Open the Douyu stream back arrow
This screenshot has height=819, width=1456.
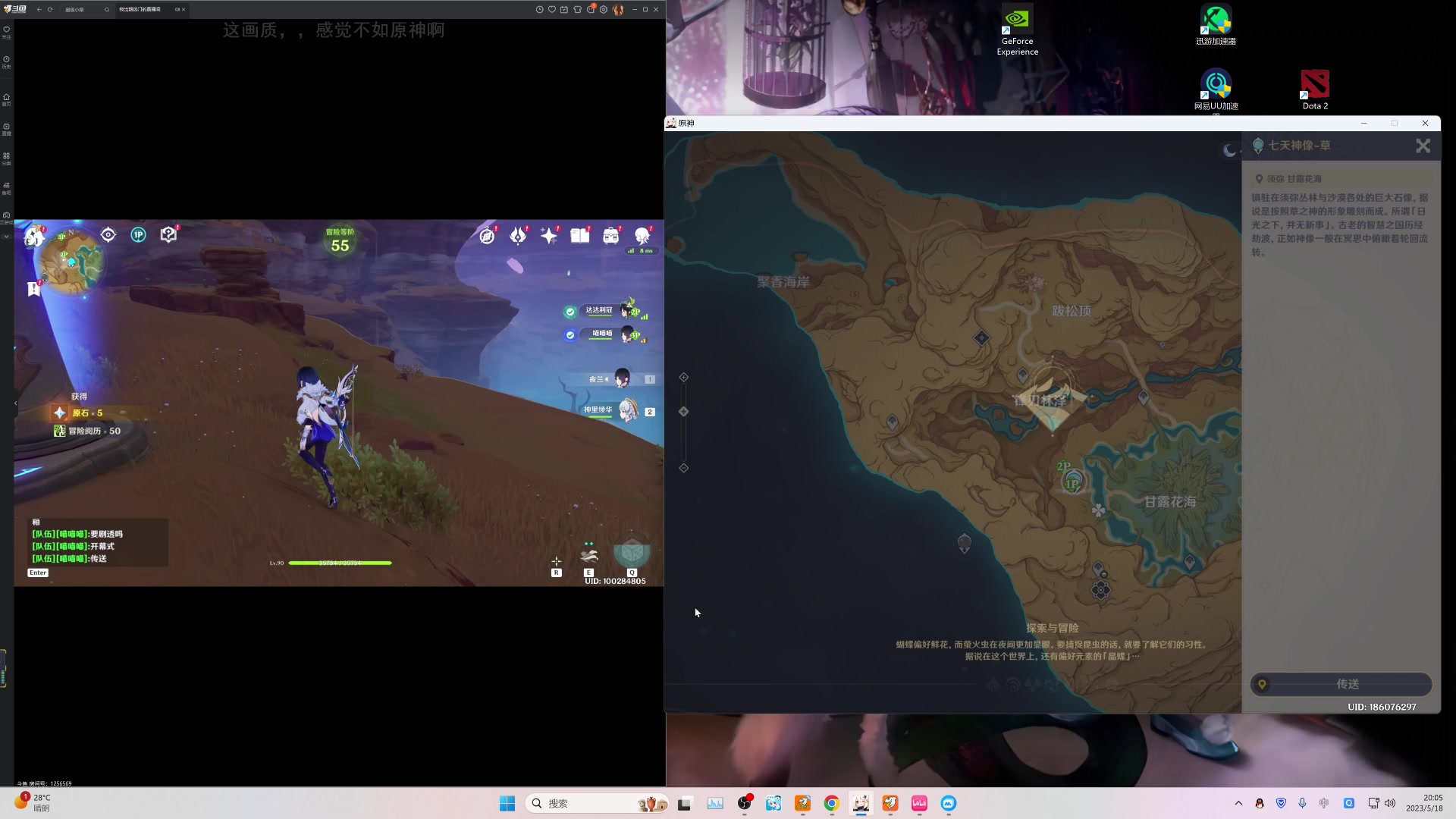point(39,9)
